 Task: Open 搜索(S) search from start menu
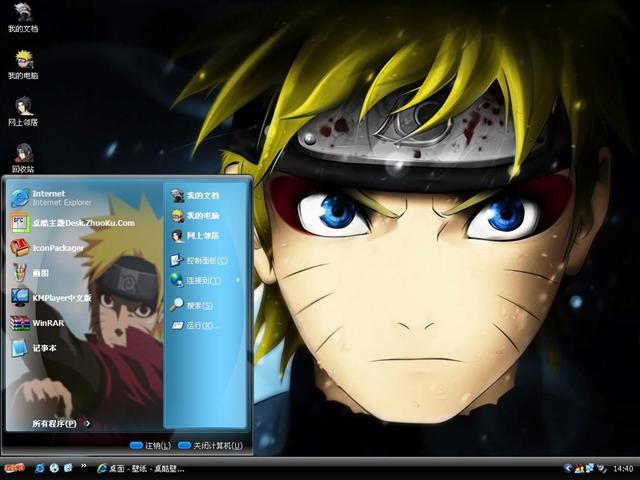(x=191, y=305)
